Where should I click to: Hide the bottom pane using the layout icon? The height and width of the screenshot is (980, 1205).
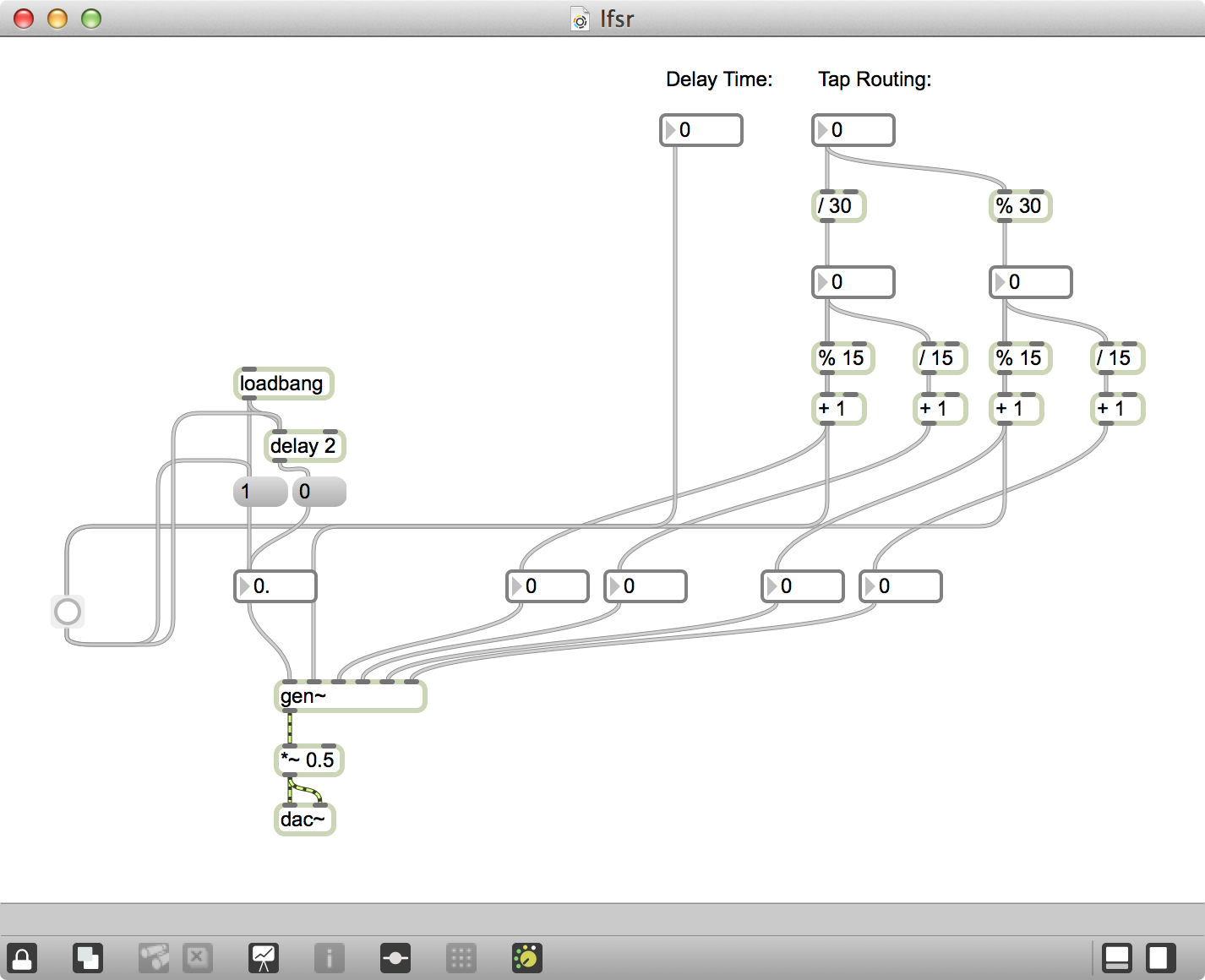(x=1119, y=958)
